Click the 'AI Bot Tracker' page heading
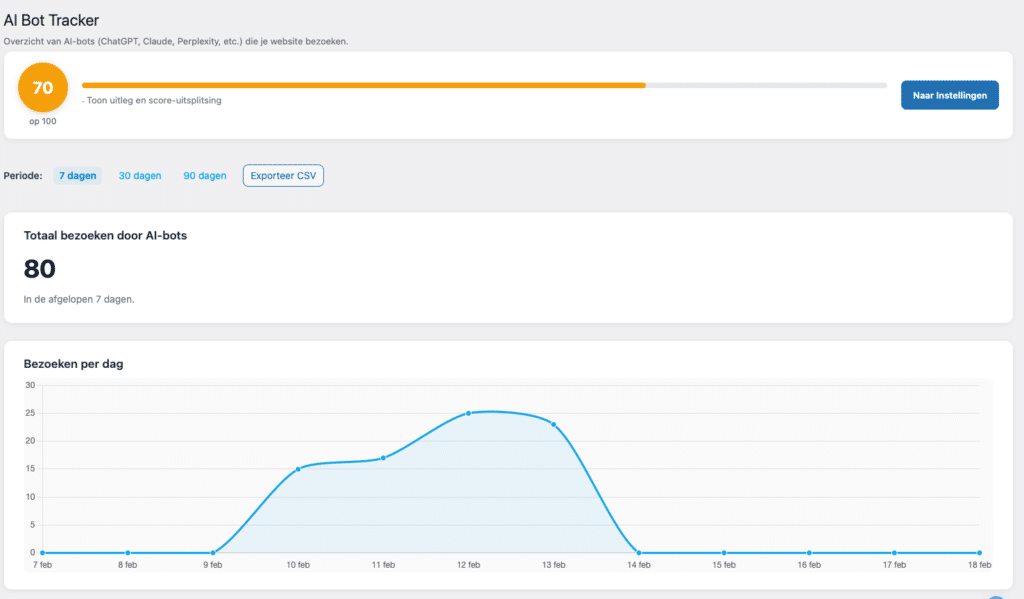 (x=51, y=20)
